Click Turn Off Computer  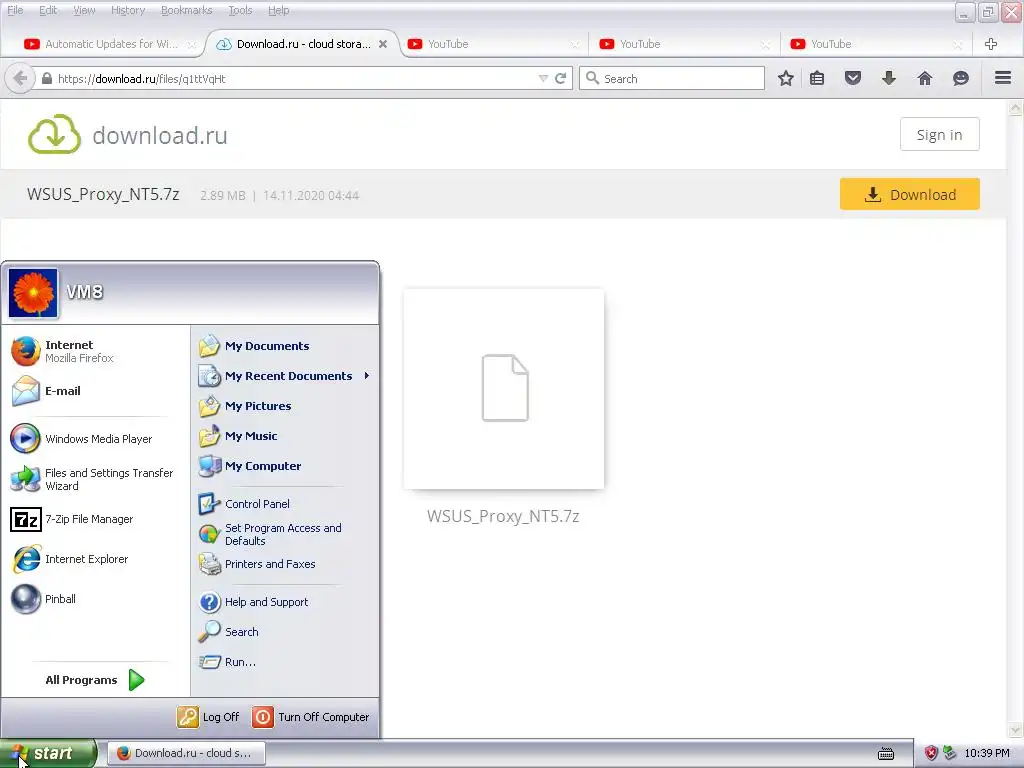311,717
